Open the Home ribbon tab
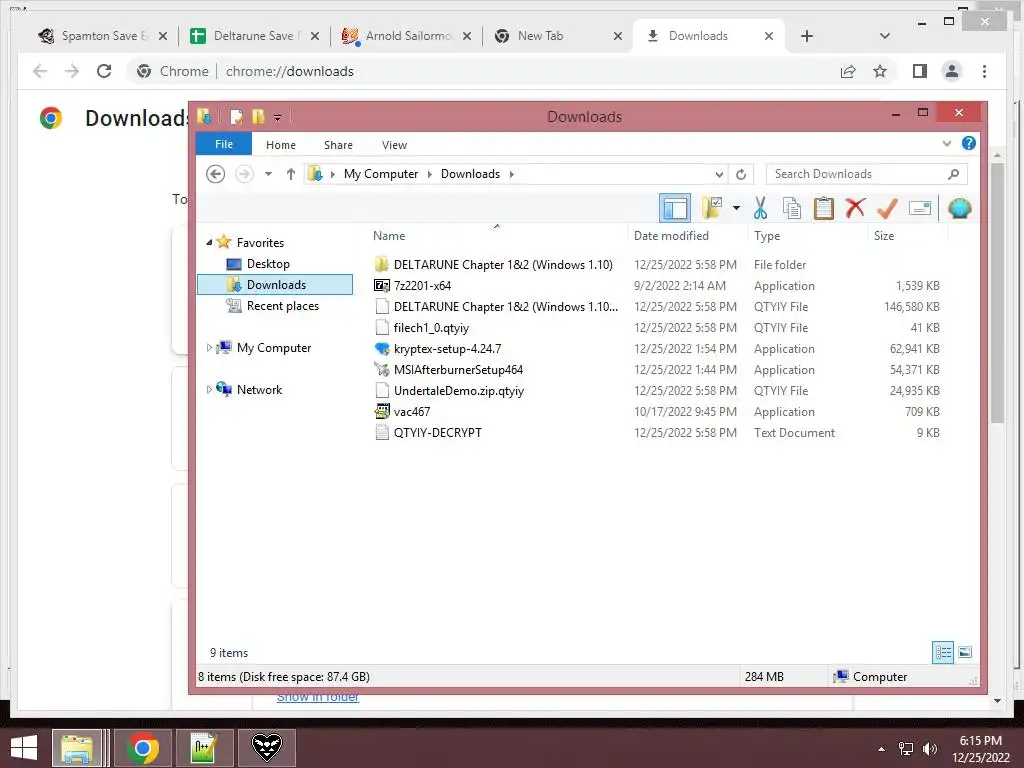The height and width of the screenshot is (768, 1024). (281, 145)
